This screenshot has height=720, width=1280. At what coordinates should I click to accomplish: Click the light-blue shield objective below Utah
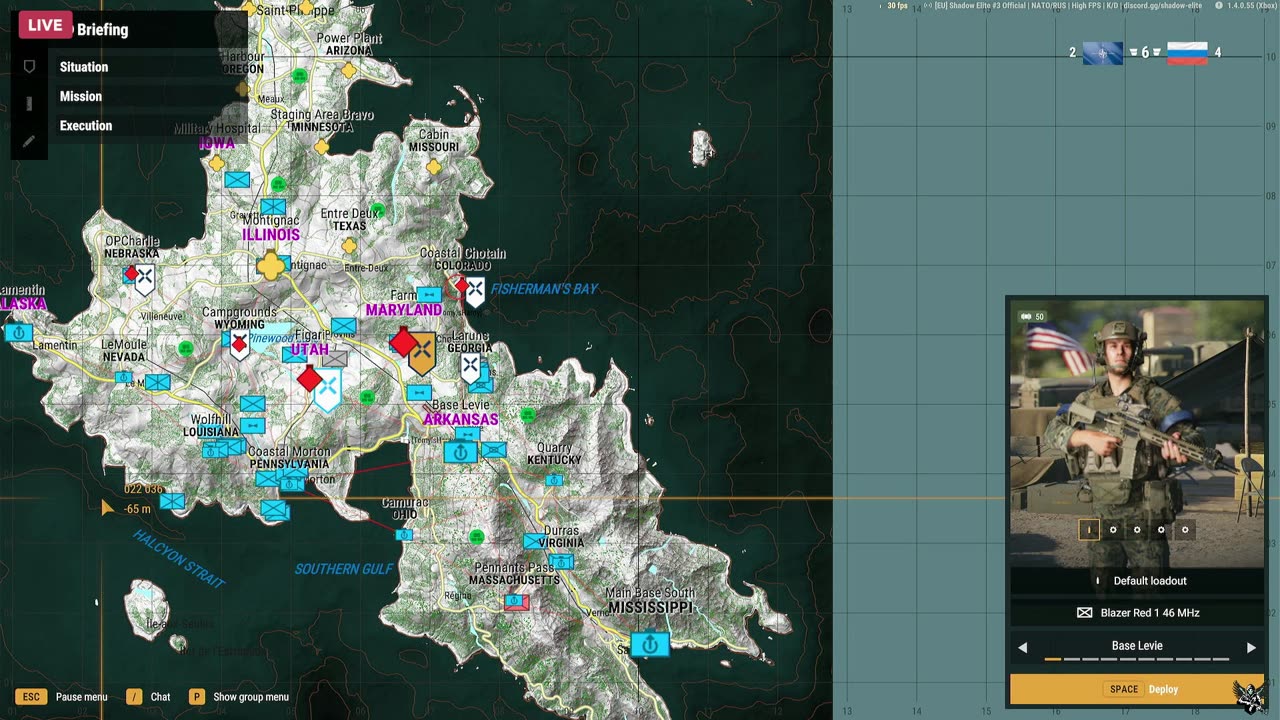click(x=327, y=390)
